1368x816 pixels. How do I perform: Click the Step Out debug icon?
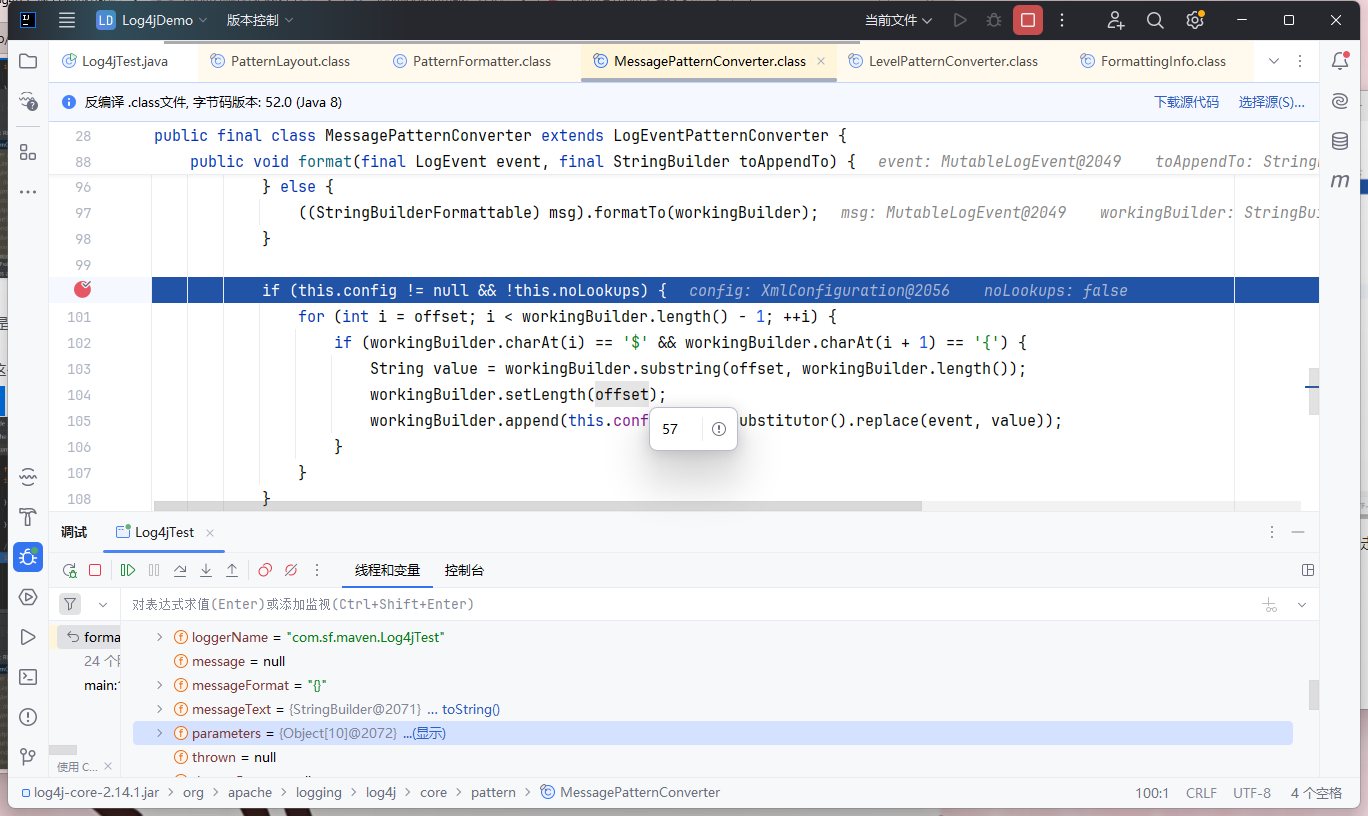coord(232,570)
